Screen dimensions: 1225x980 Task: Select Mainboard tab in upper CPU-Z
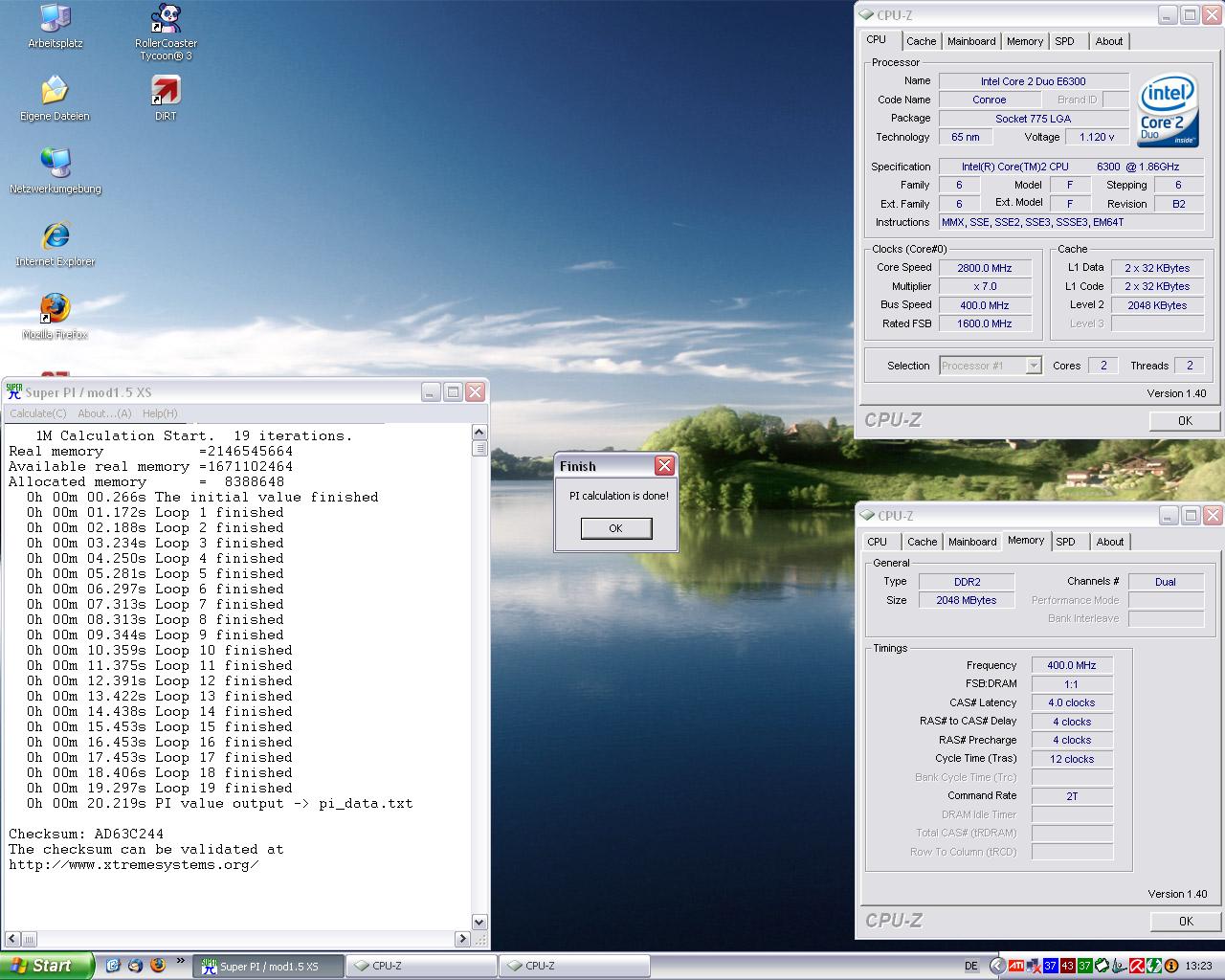pos(971,41)
